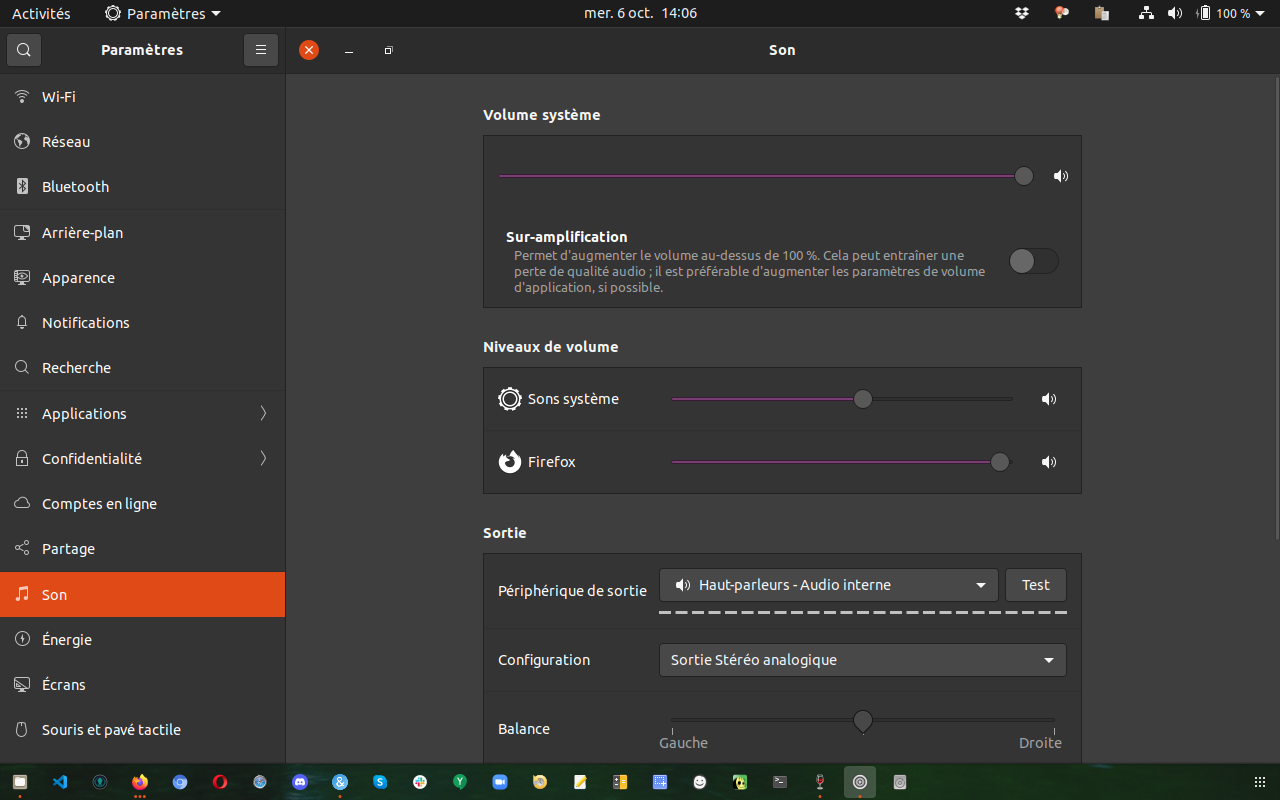Image resolution: width=1280 pixels, height=800 pixels.
Task: Launch Visual Studio Code from the dock
Action: [x=60, y=782]
